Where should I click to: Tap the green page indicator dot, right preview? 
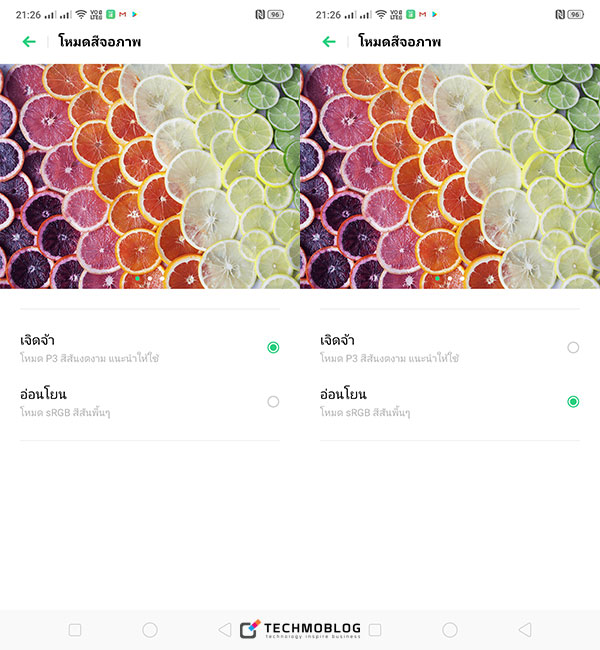(437, 279)
